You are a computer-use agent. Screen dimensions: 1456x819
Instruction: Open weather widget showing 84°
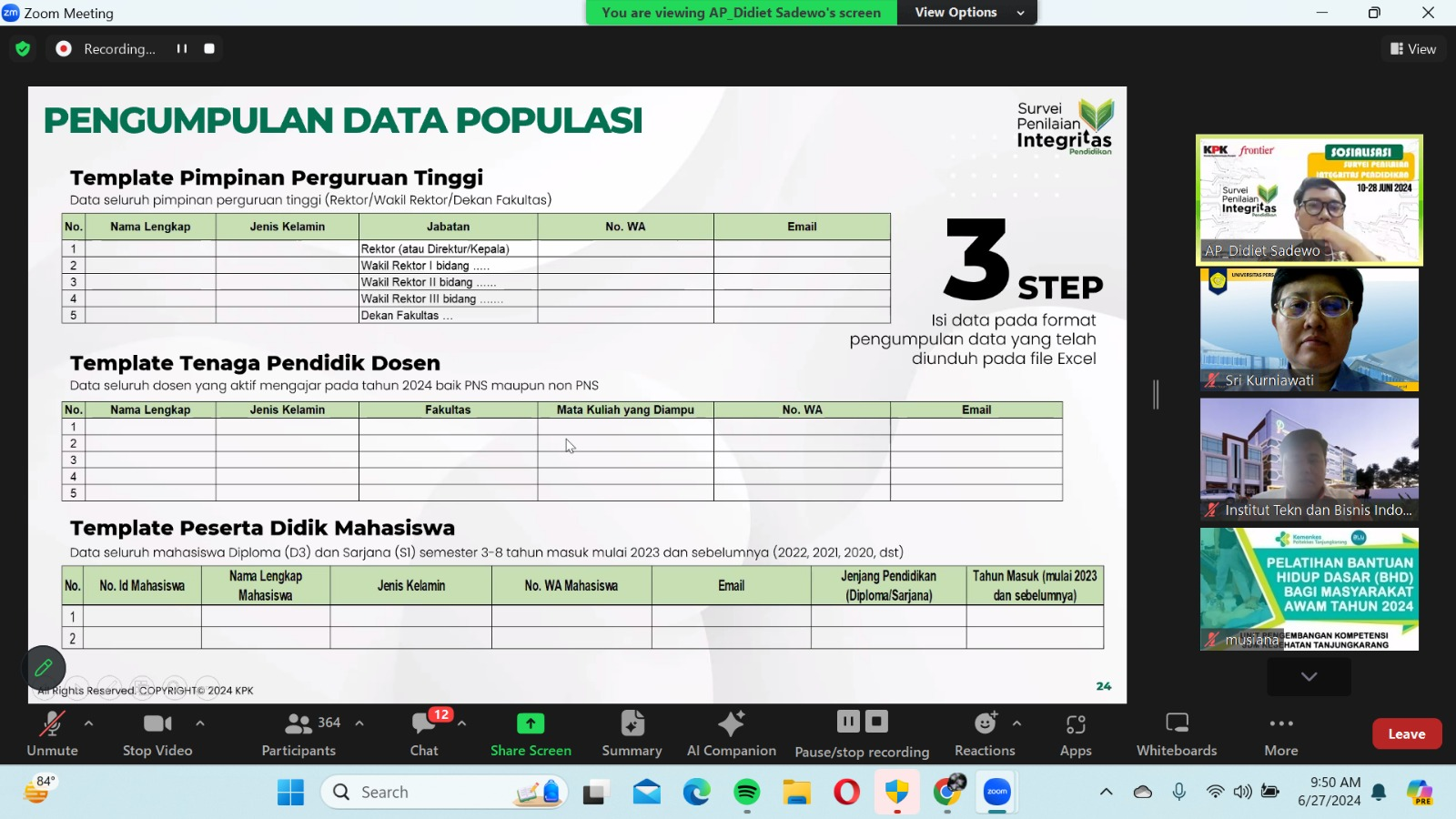[39, 790]
